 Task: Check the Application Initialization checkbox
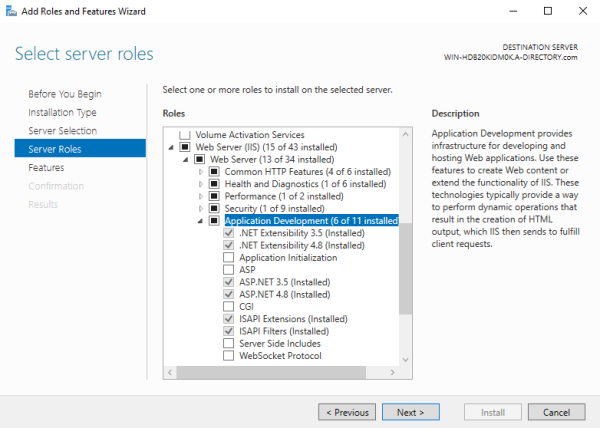[230, 257]
